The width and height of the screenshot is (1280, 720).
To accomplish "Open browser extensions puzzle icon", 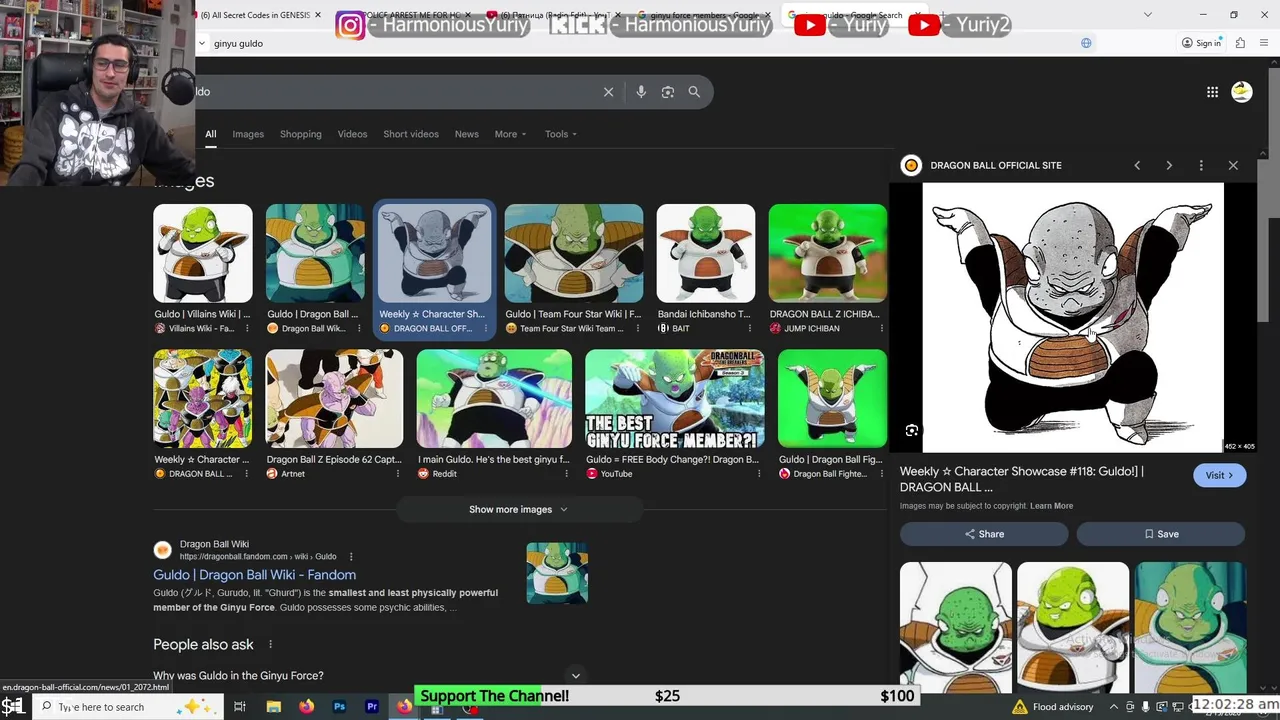I will [1240, 43].
